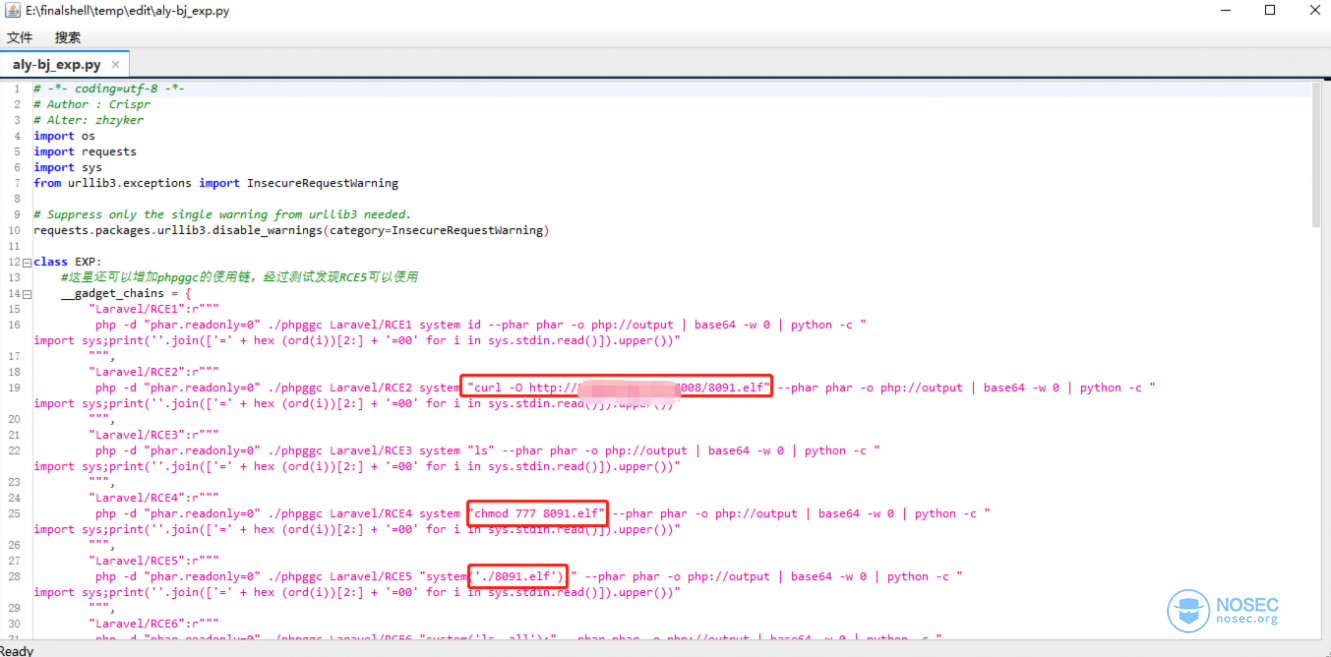This screenshot has height=657, width=1331.
Task: Click 'from urllib3.exceptions import InsecureRequestWarning' line
Action: click(x=216, y=183)
